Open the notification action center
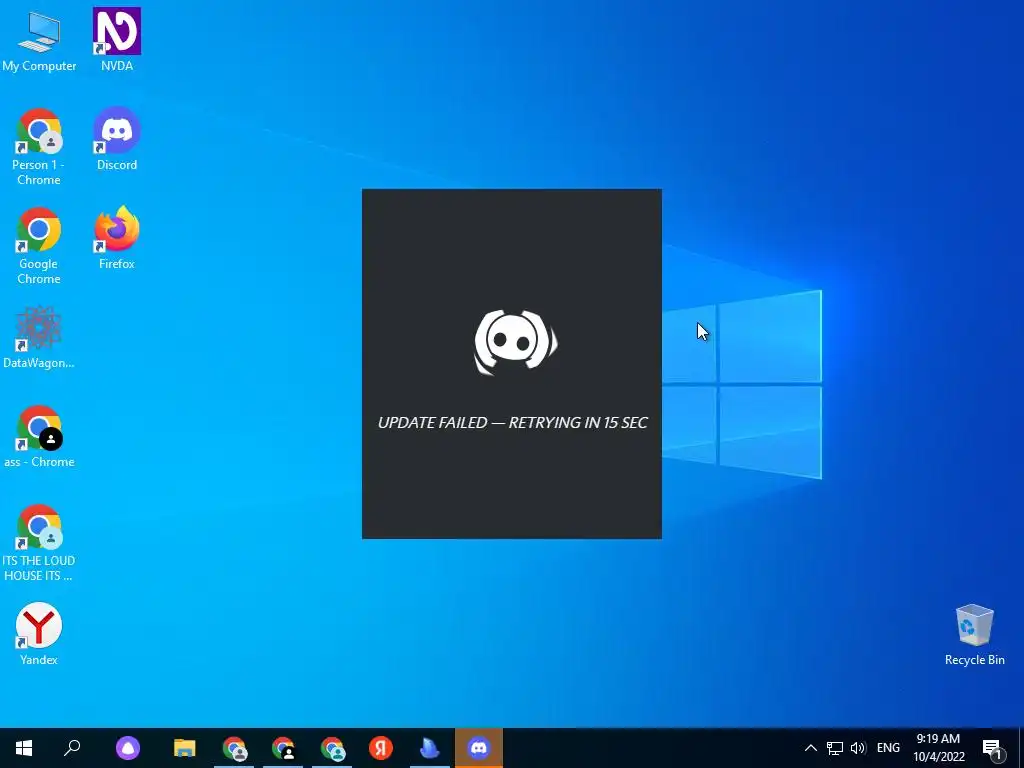The height and width of the screenshot is (768, 1024). pos(992,748)
